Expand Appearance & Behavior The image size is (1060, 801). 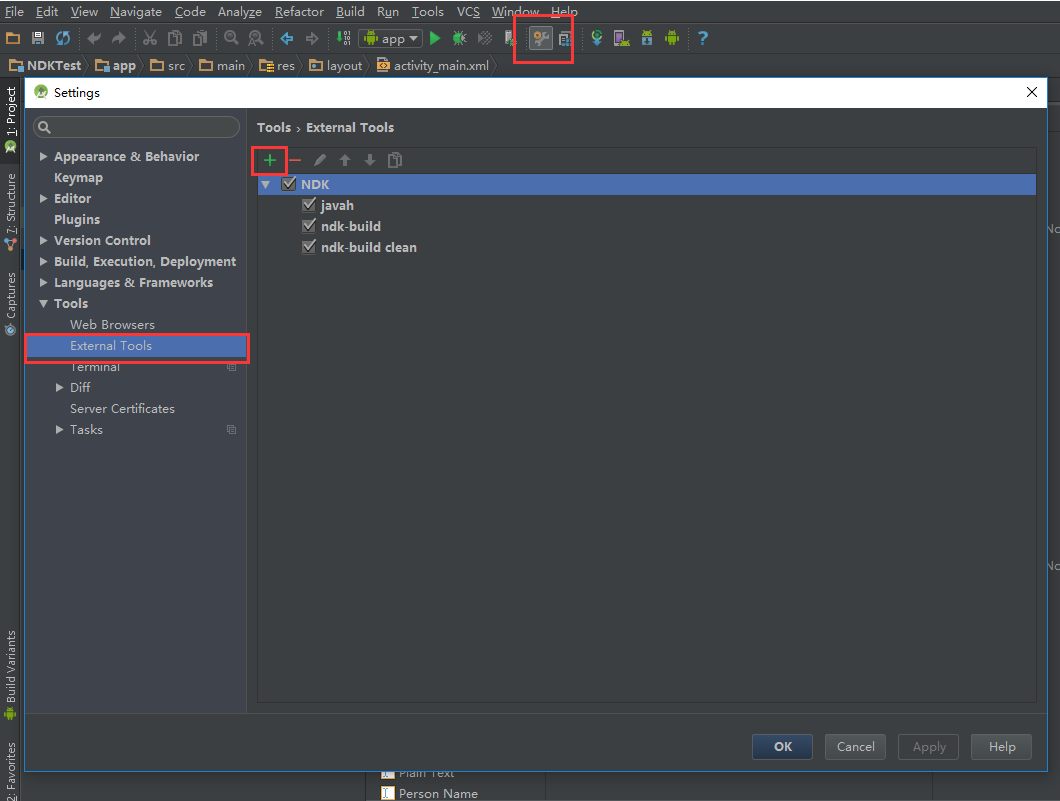(x=43, y=156)
